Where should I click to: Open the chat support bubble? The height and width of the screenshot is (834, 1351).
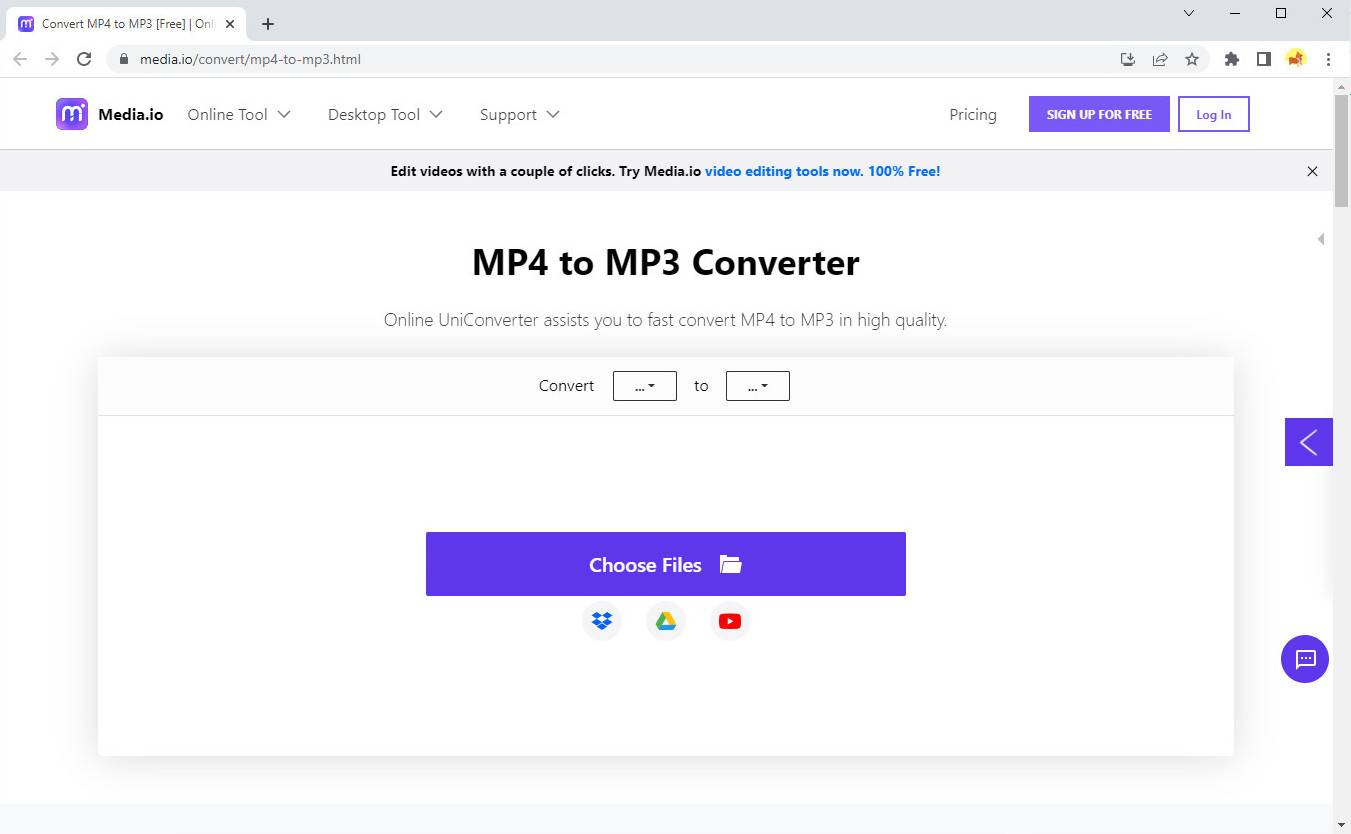pos(1305,659)
